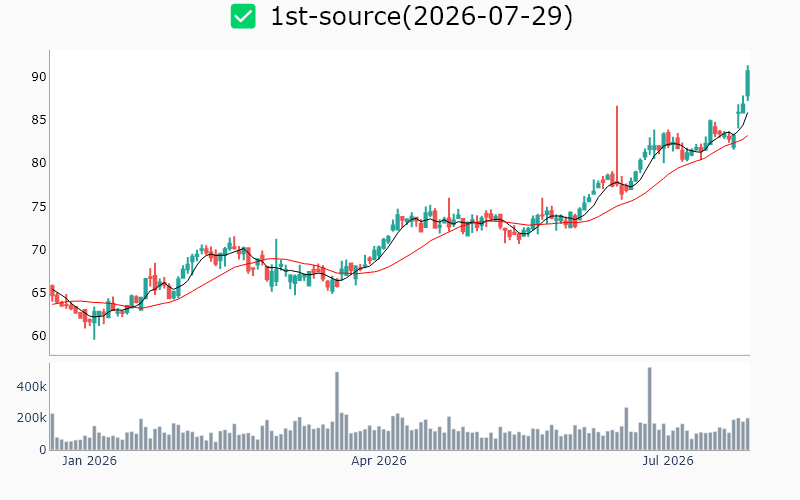Click the Jan 2026 x-axis label
Image resolution: width=800 pixels, height=500 pixels.
pyautogui.click(x=89, y=461)
